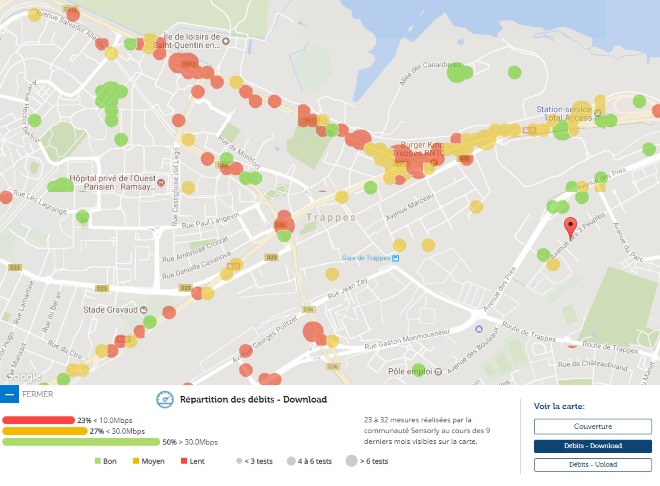Click the measurements description text
Viewport: 660px width, 486px height.
tap(427, 430)
